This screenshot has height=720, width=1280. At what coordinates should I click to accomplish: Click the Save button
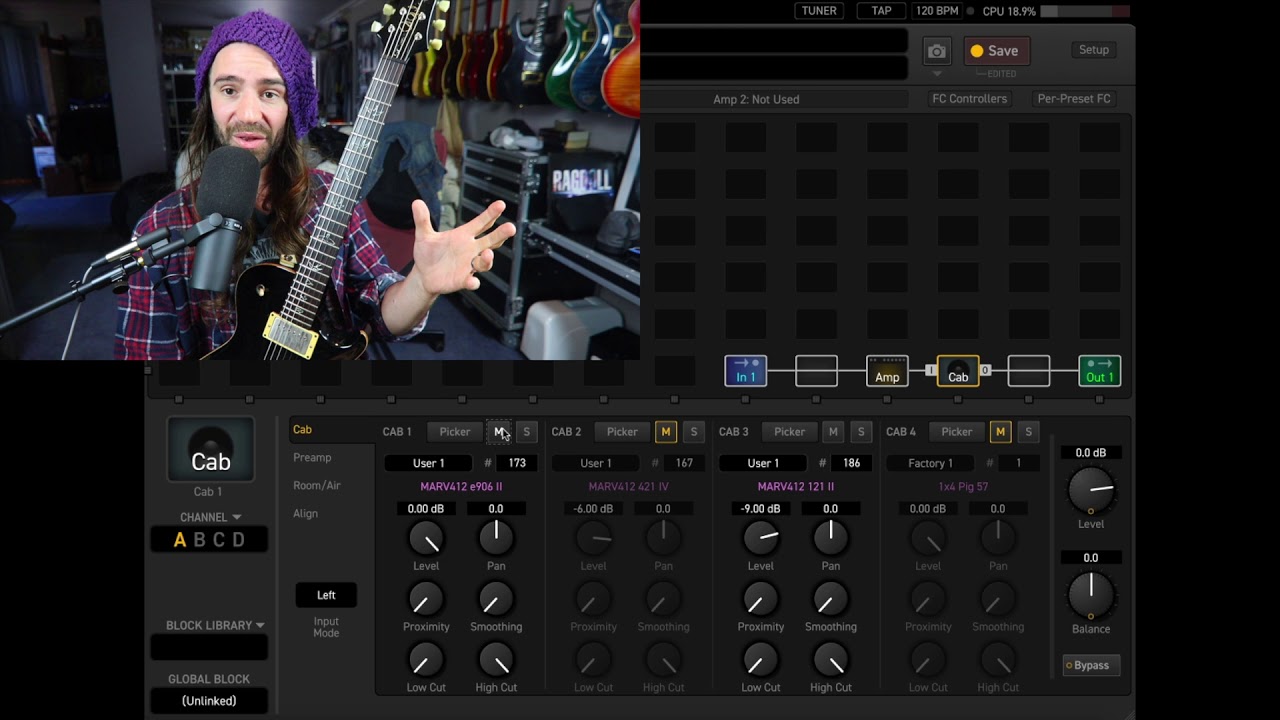pos(996,51)
